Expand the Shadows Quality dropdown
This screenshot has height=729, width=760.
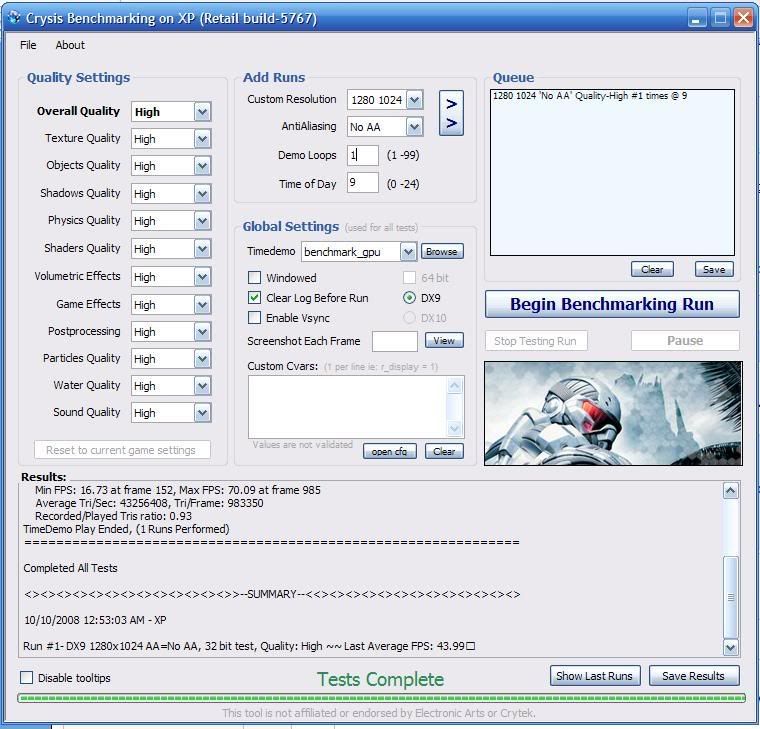[202, 194]
